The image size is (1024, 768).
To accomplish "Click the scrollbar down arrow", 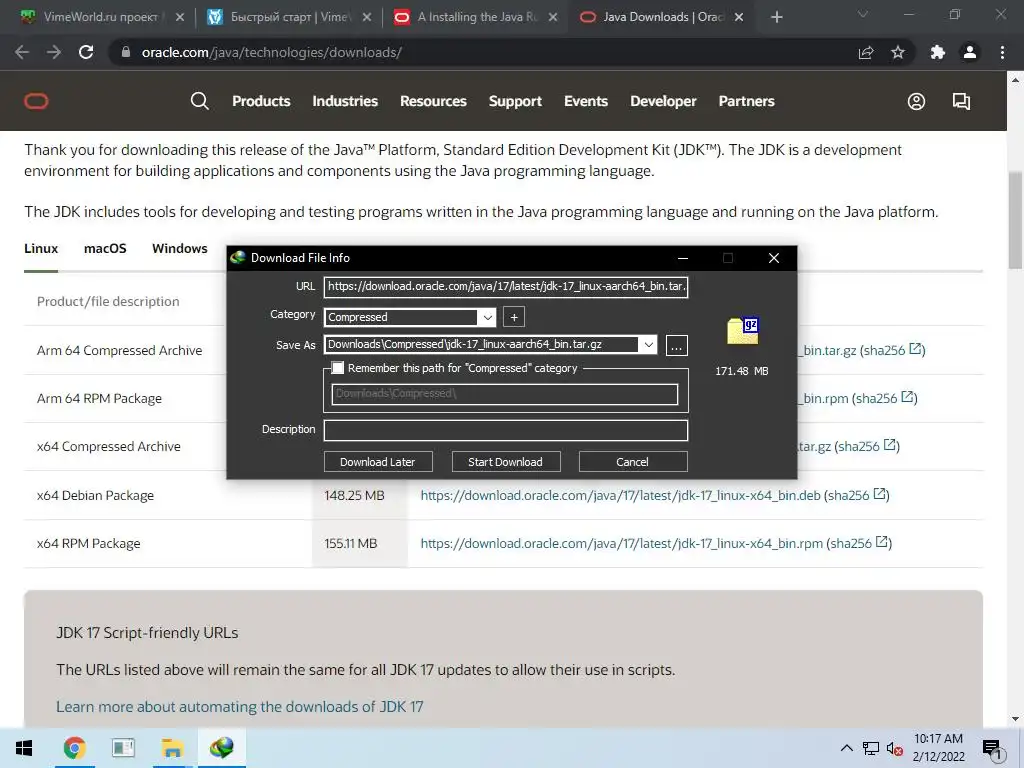I will [1015, 720].
